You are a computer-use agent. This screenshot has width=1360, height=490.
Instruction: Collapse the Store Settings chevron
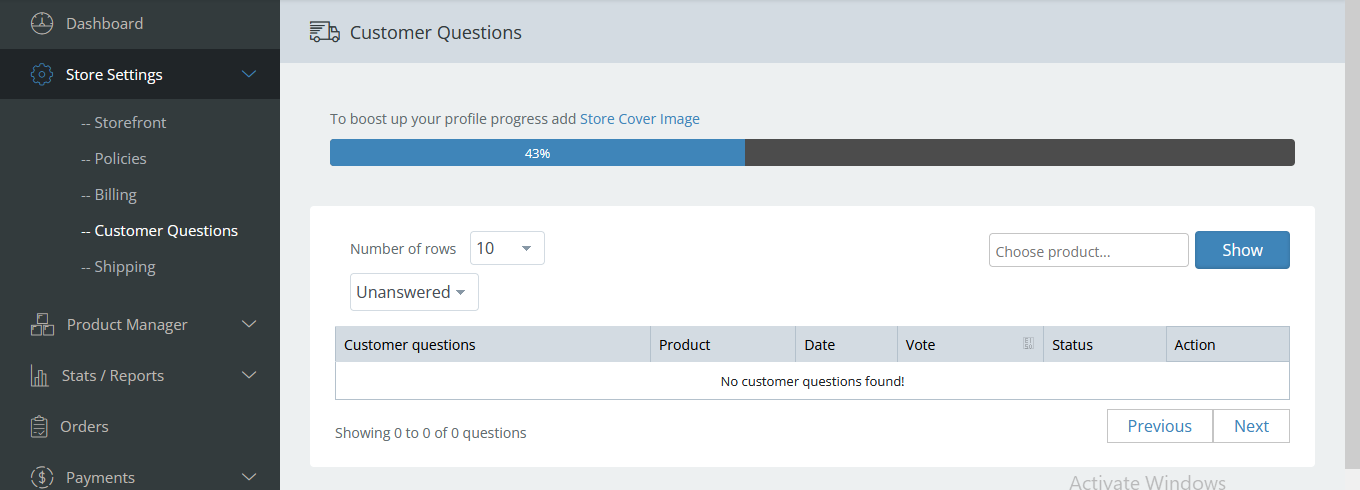pos(249,74)
